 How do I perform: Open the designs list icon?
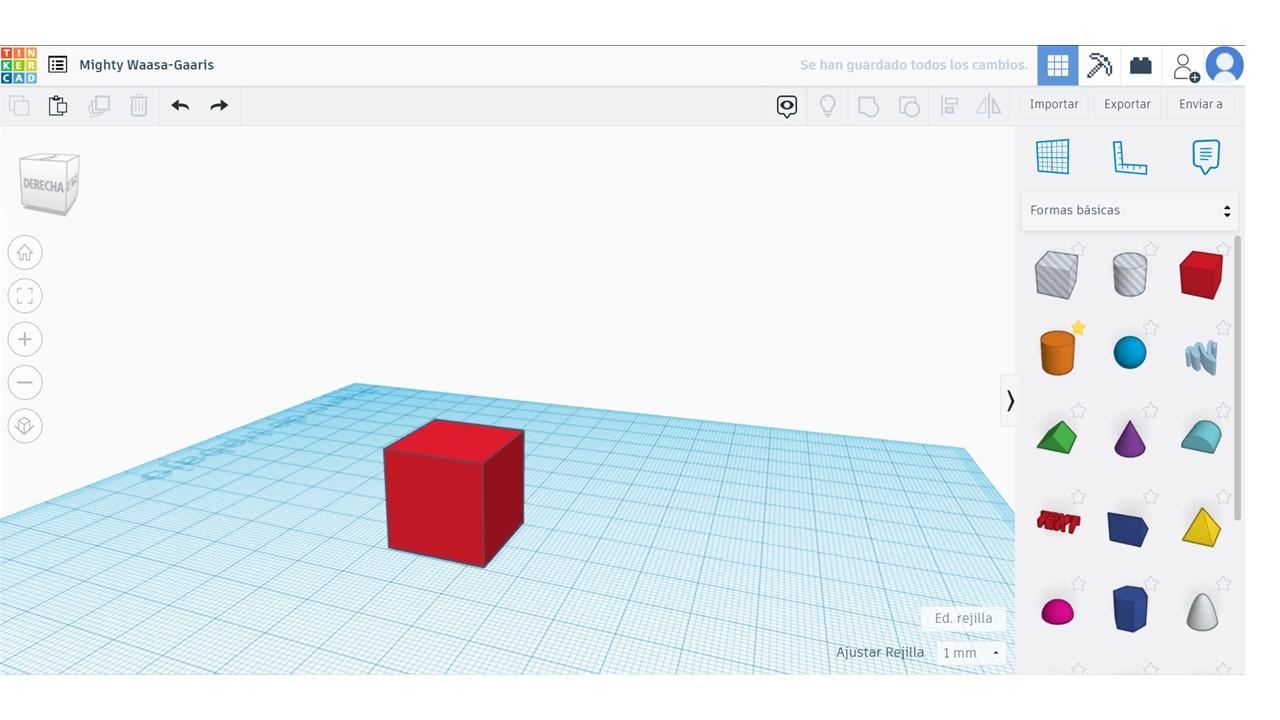(x=58, y=65)
